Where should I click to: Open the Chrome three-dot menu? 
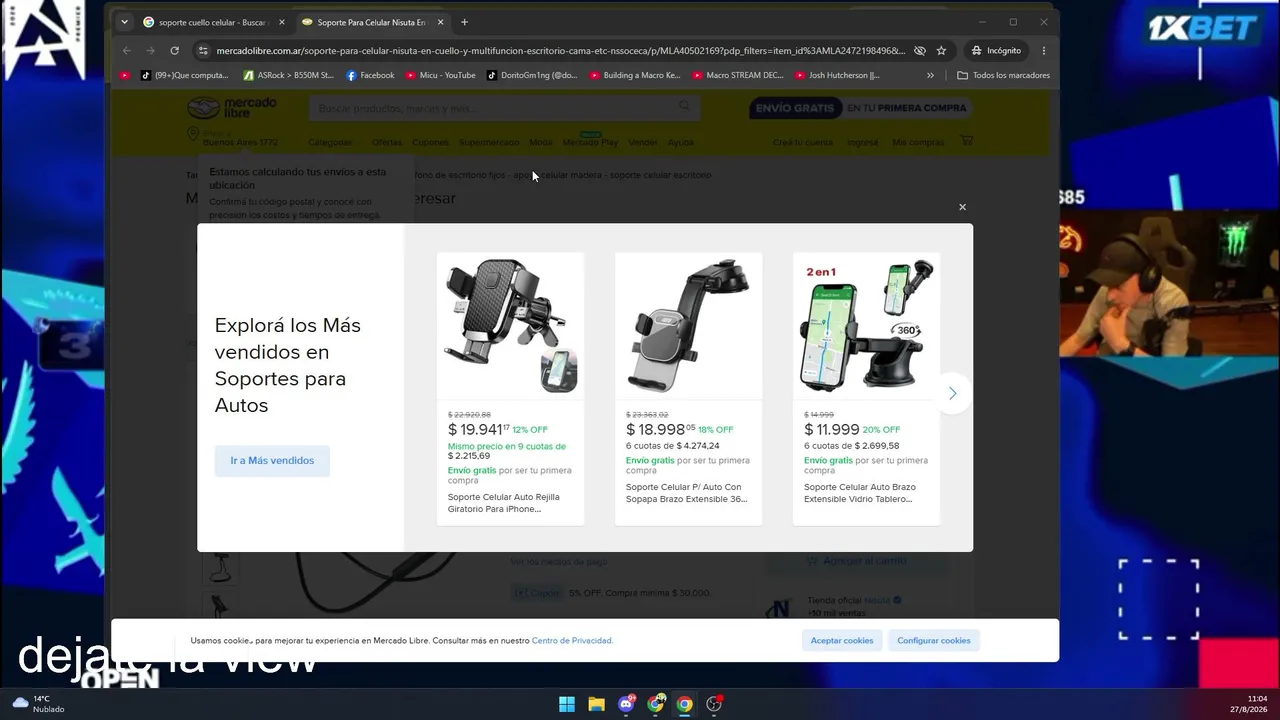point(1044,51)
